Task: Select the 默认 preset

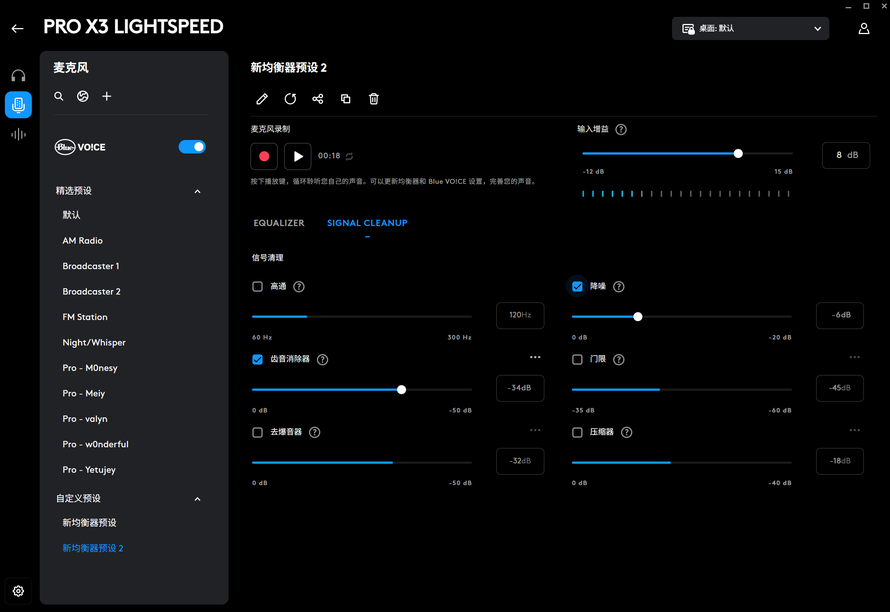Action: 72,215
